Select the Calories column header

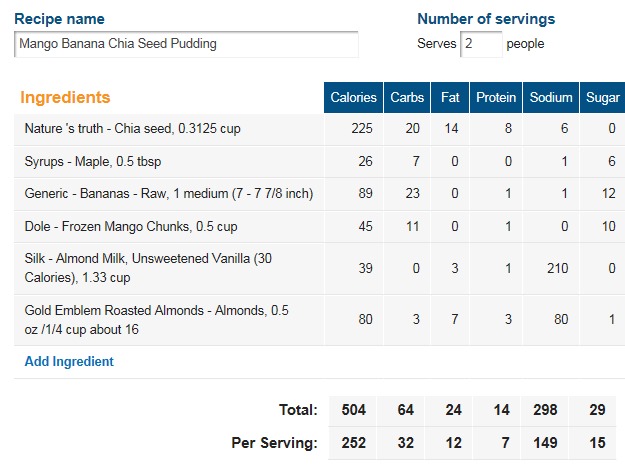353,97
